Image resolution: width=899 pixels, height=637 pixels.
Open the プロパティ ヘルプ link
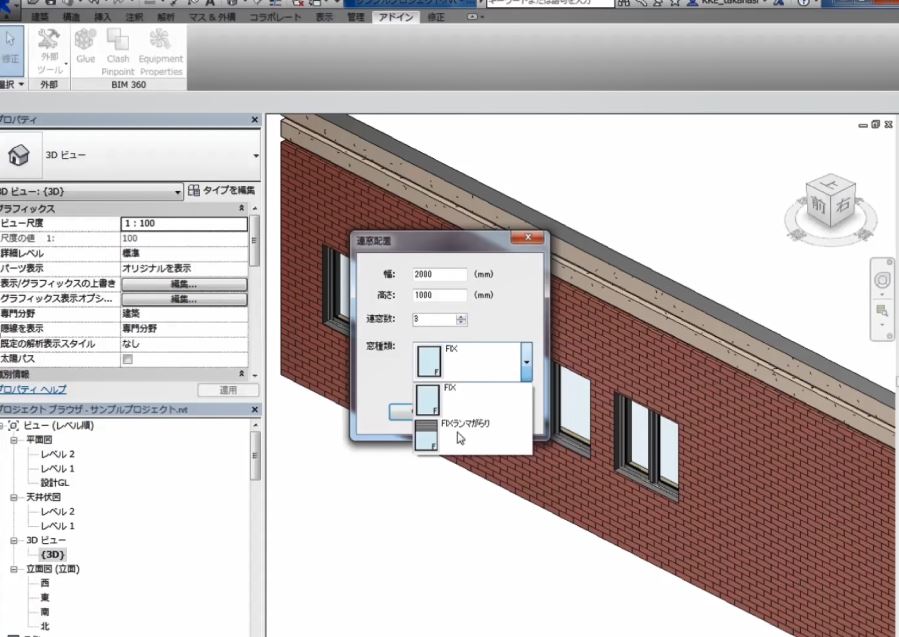click(x=32, y=389)
